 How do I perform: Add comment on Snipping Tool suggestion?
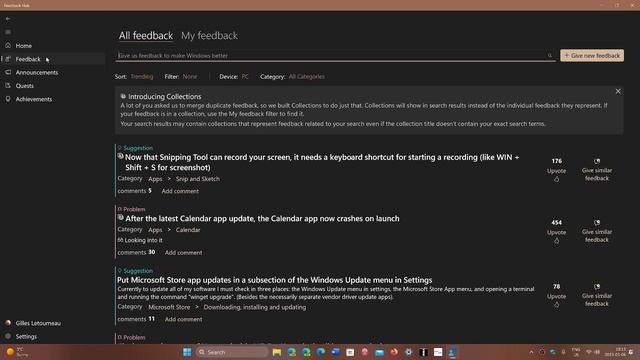click(x=180, y=191)
